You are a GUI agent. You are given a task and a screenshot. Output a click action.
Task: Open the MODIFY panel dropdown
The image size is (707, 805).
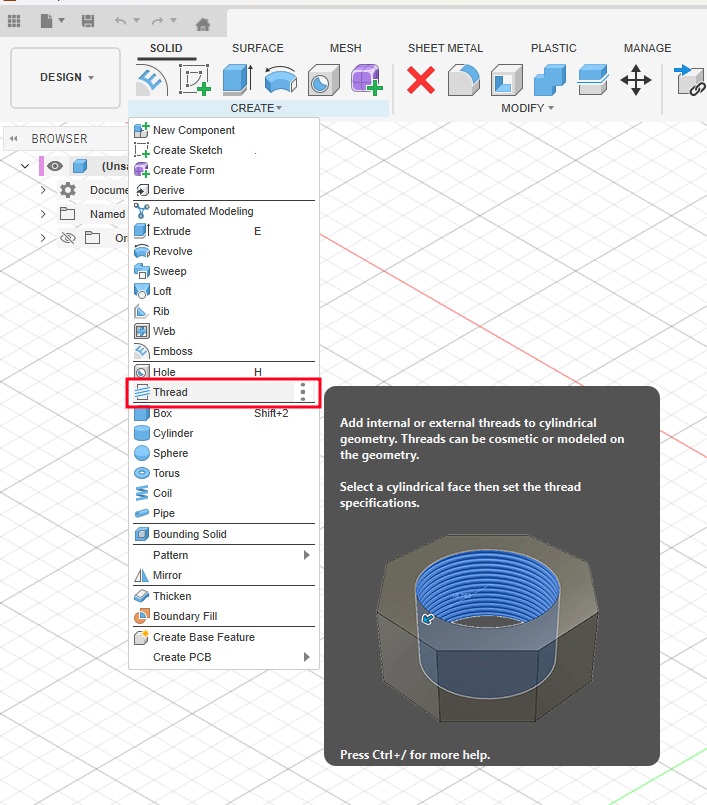527,108
